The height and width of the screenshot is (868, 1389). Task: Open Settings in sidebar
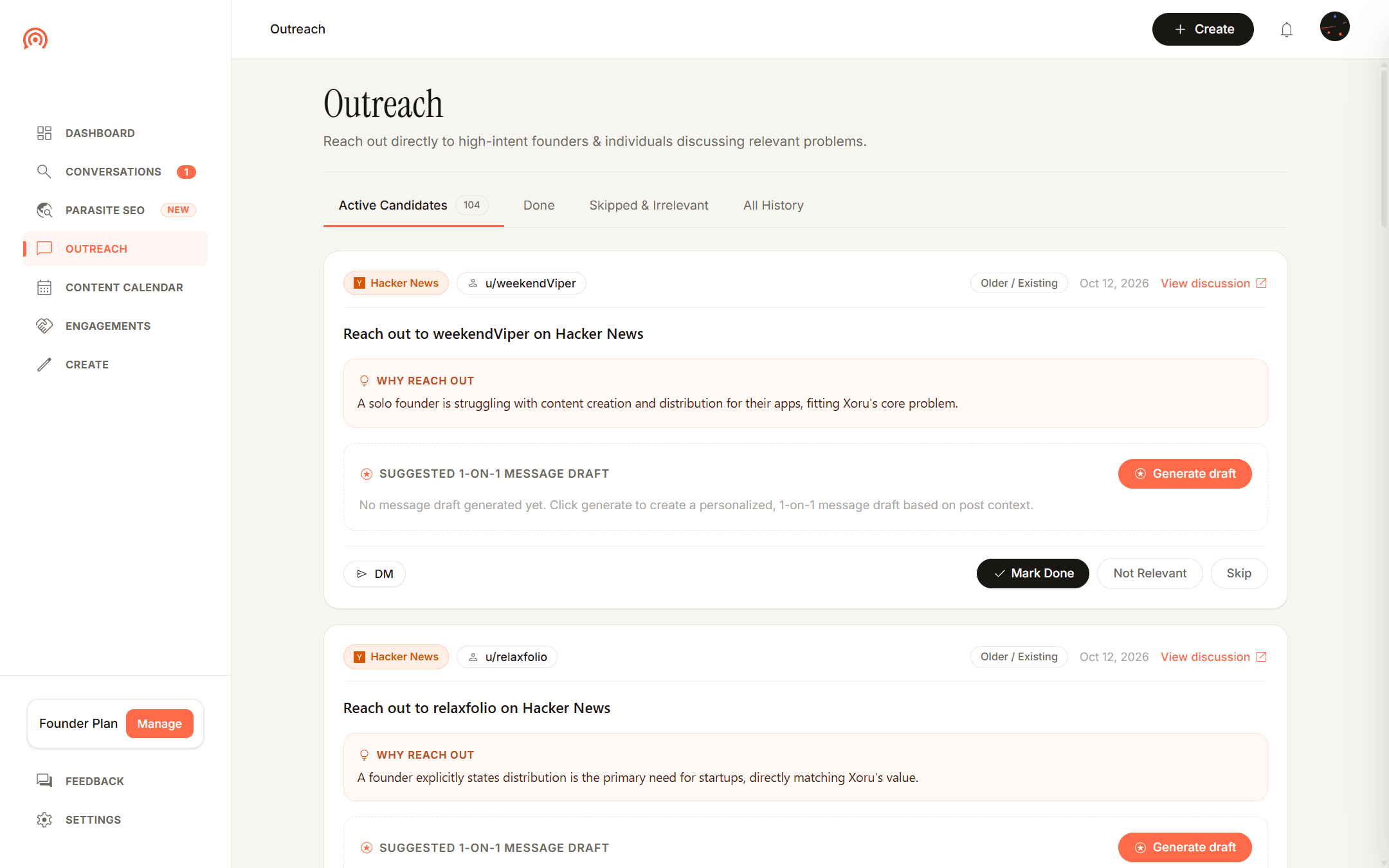click(93, 820)
